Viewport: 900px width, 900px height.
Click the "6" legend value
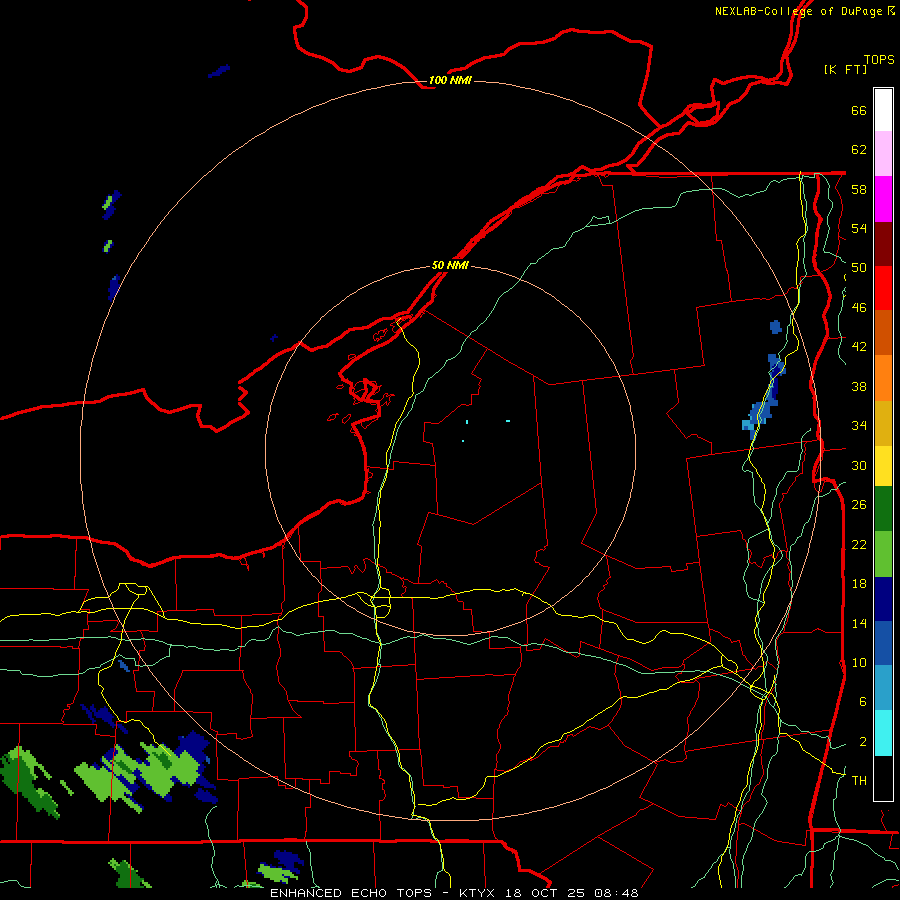862,702
